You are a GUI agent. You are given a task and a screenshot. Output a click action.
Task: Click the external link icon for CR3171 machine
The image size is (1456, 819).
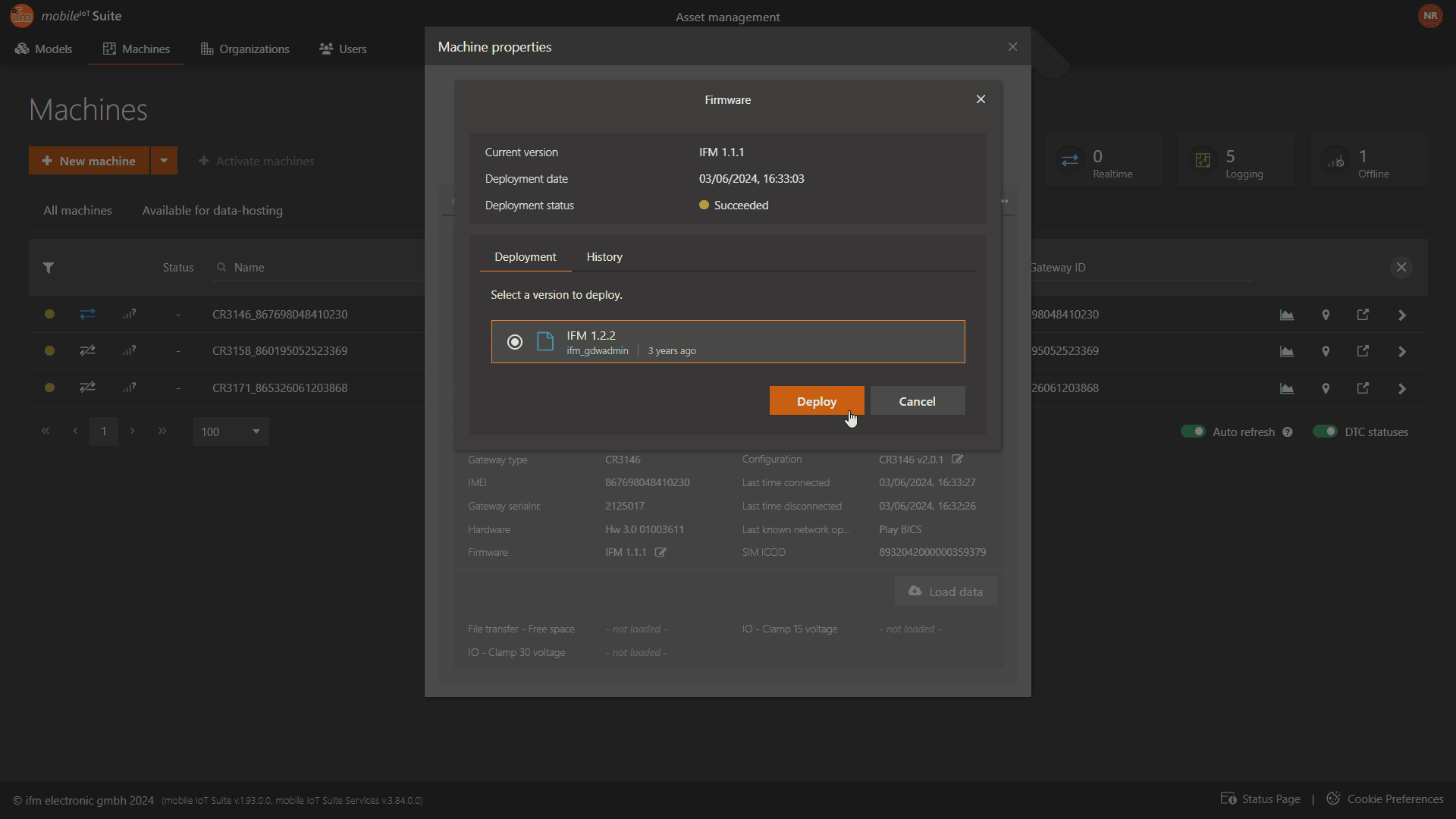[x=1363, y=388]
